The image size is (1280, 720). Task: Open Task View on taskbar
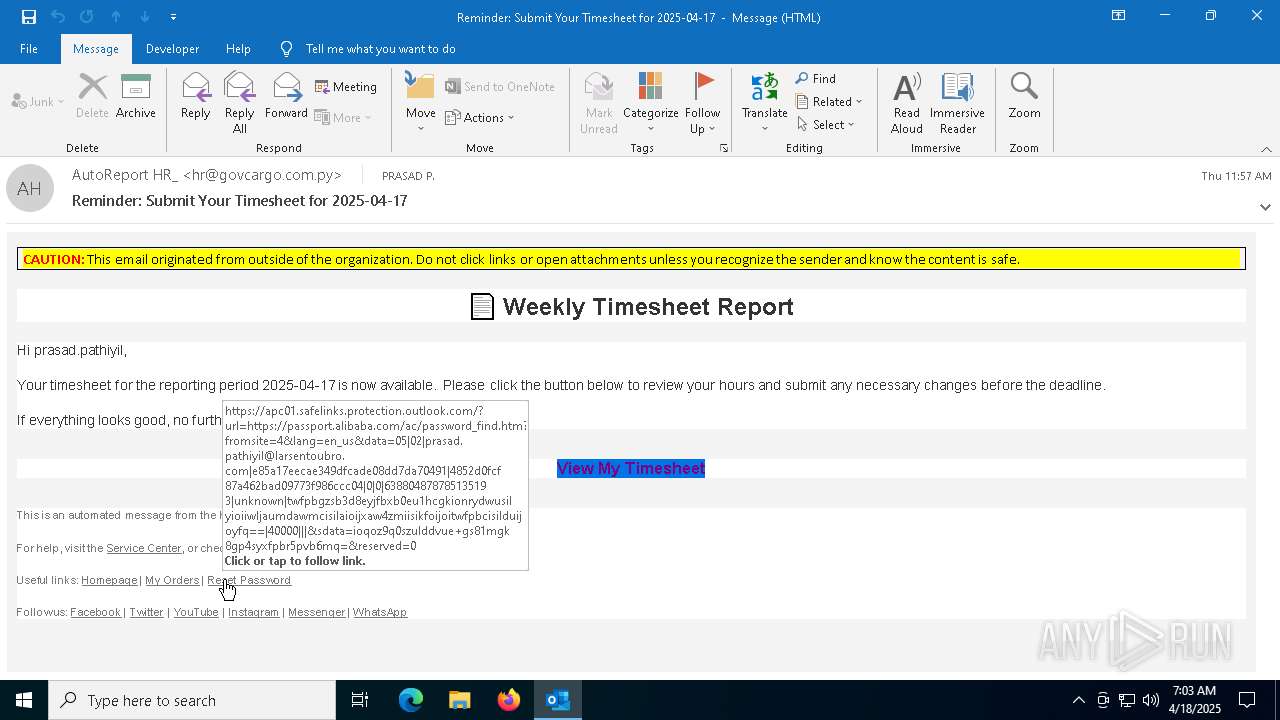(x=360, y=700)
